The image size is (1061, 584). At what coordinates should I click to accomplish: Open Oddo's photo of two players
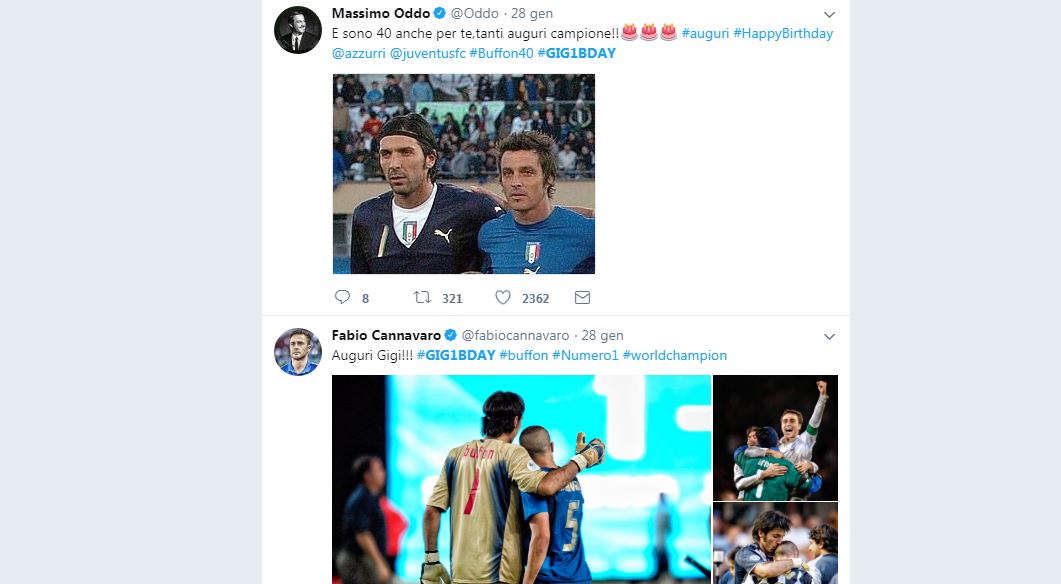(464, 174)
